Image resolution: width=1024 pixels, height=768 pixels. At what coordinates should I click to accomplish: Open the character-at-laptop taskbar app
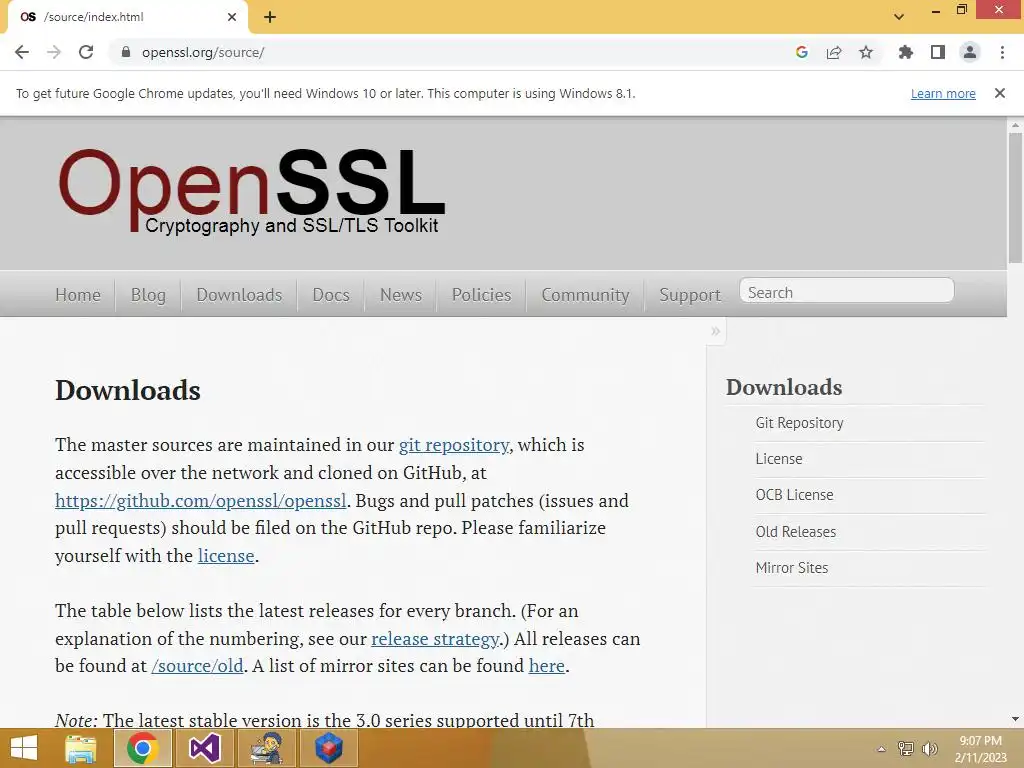pos(266,748)
